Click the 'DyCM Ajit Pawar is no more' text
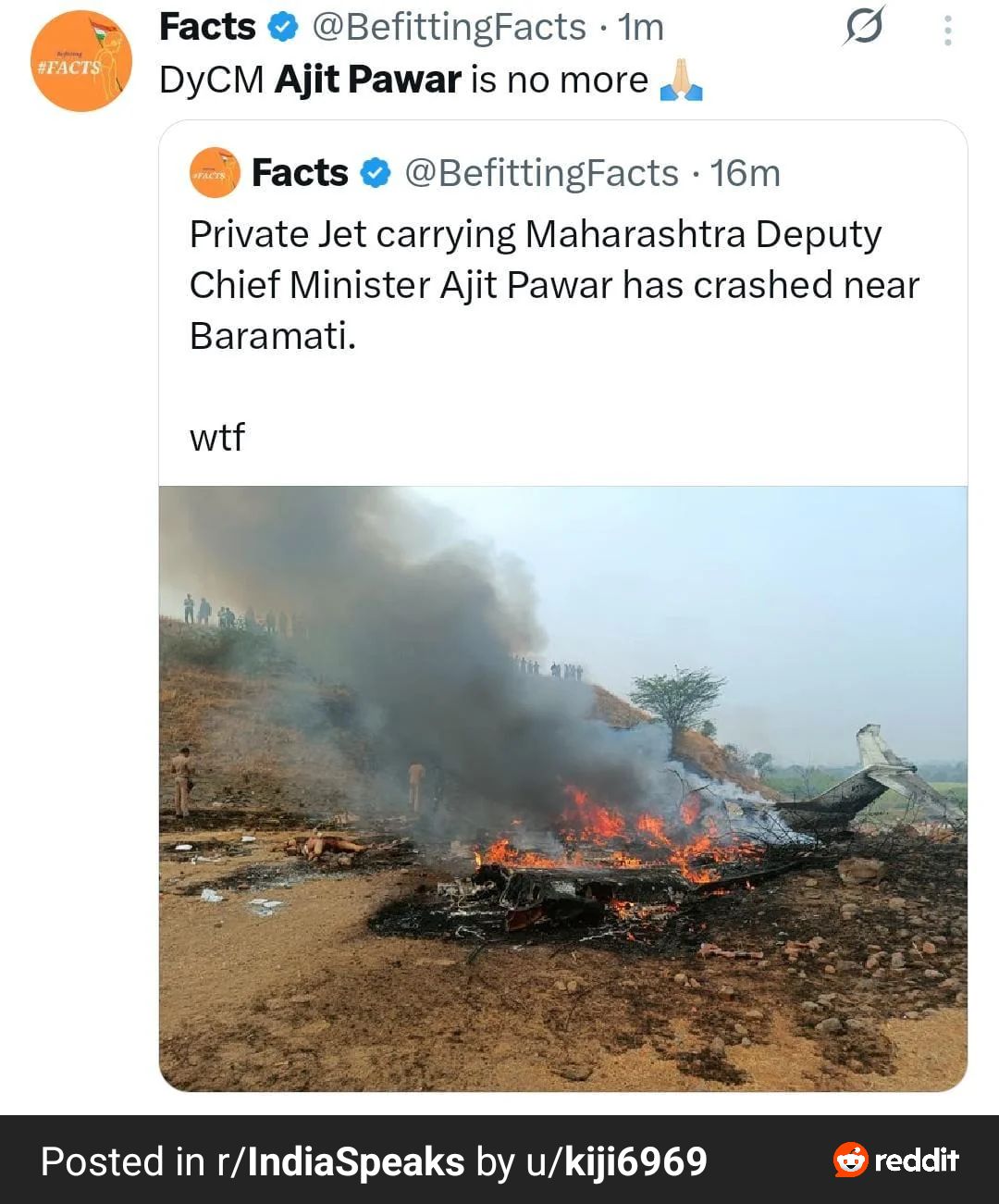 pos(403,81)
